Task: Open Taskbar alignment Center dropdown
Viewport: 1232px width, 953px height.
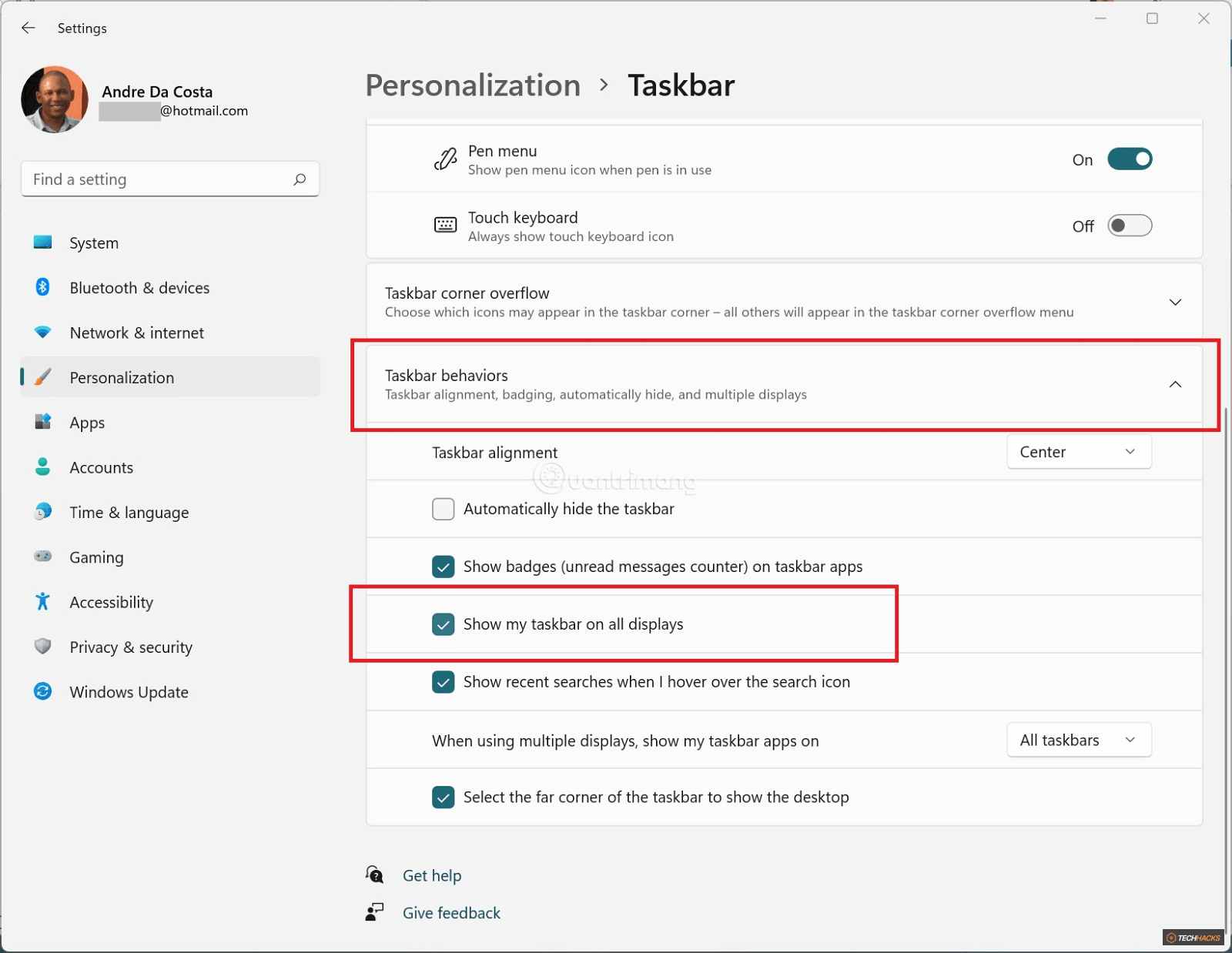Action: 1079,452
